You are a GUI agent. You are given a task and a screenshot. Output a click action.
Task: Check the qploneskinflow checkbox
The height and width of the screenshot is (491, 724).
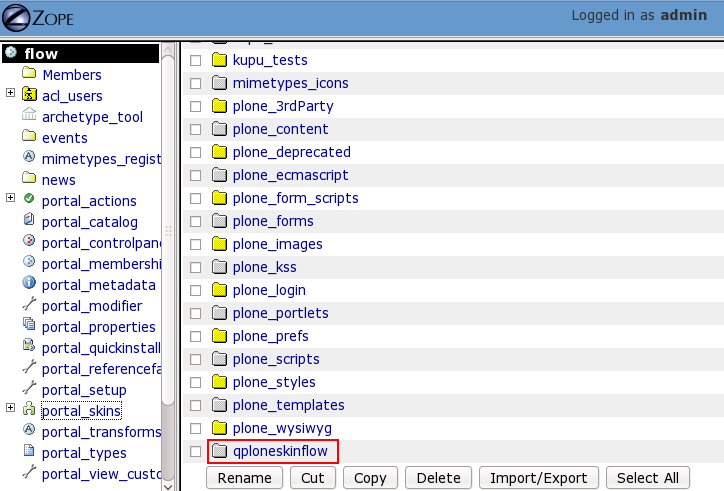coord(196,451)
